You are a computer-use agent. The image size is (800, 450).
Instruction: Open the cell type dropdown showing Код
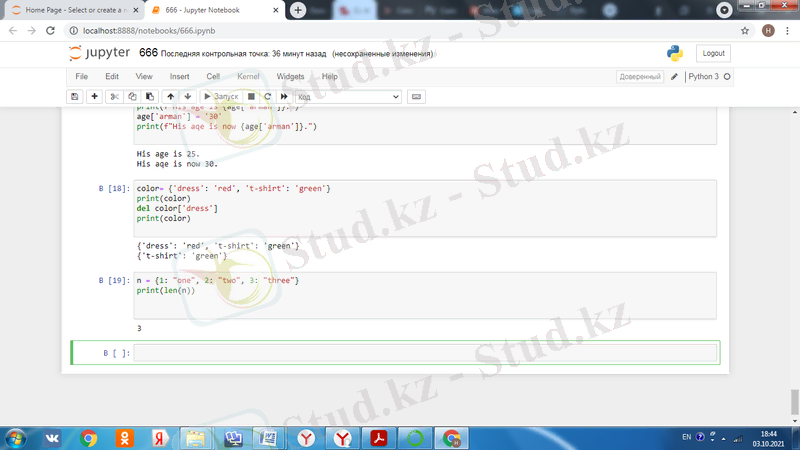point(348,97)
